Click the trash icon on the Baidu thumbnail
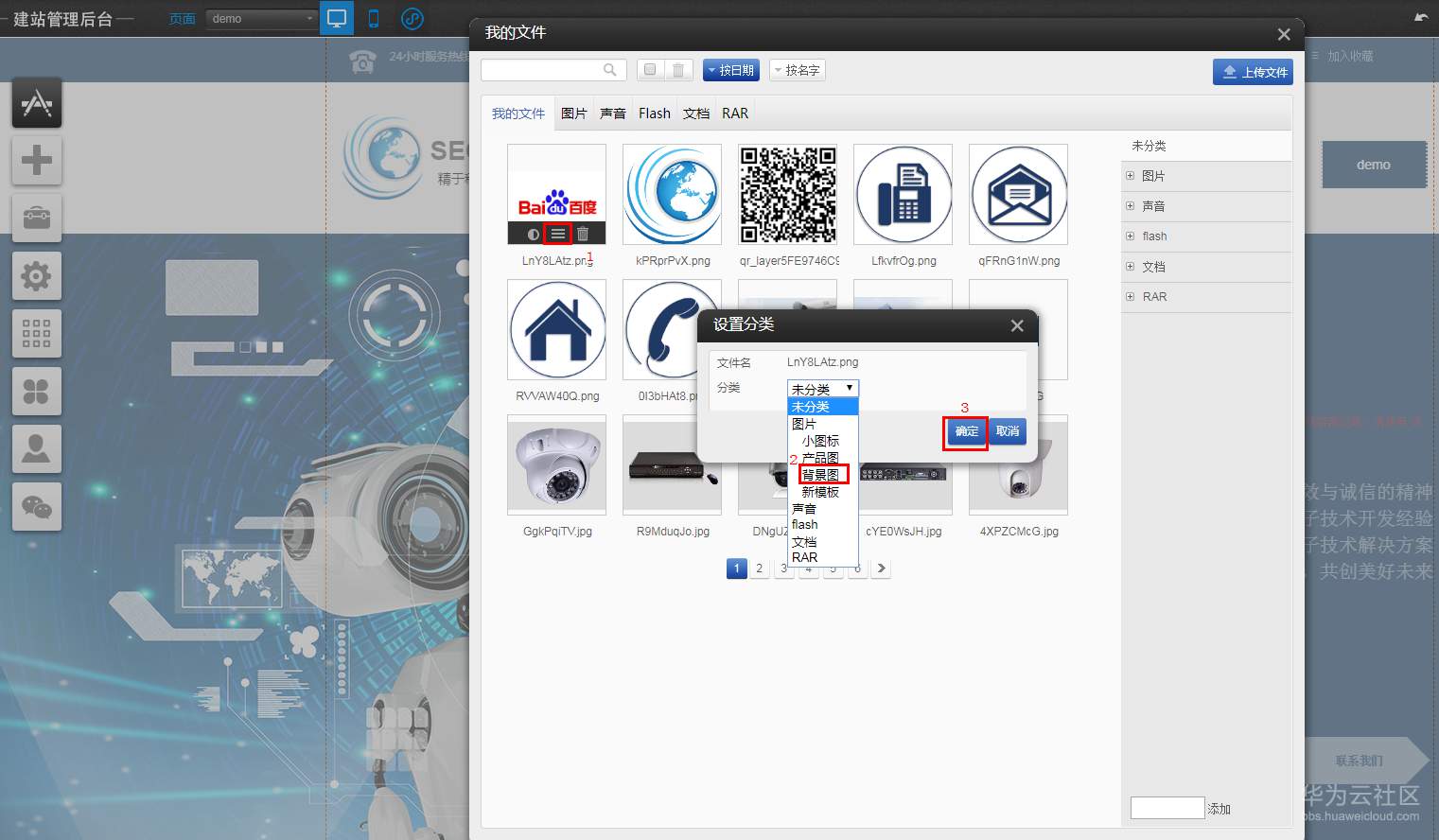This screenshot has width=1439, height=840. tap(583, 234)
